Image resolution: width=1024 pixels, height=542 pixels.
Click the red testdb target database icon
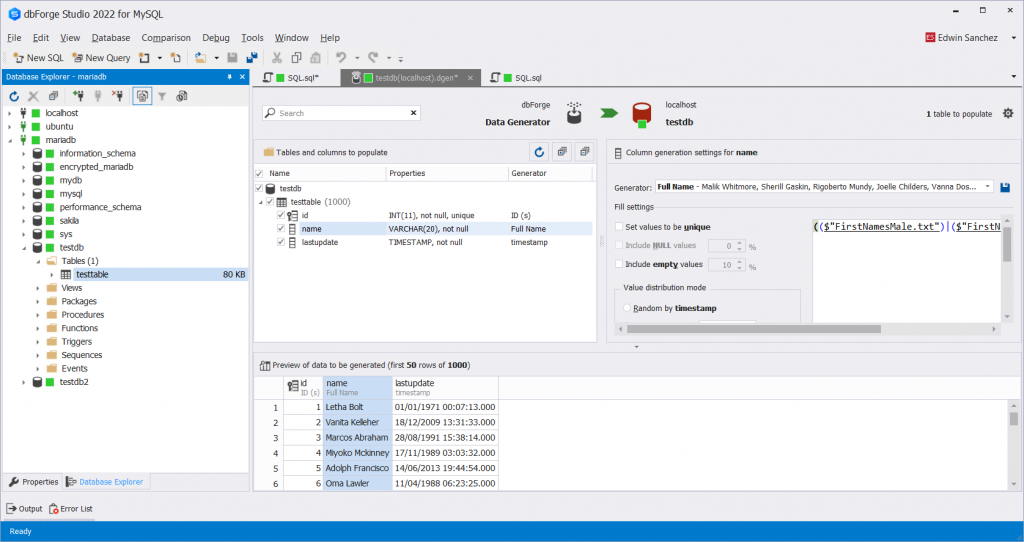[x=641, y=114]
